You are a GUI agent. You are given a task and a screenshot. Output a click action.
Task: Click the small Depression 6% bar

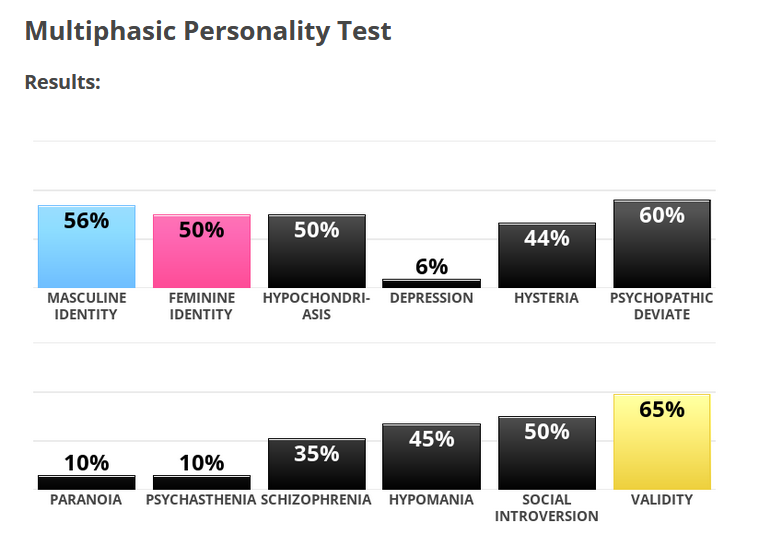point(431,284)
